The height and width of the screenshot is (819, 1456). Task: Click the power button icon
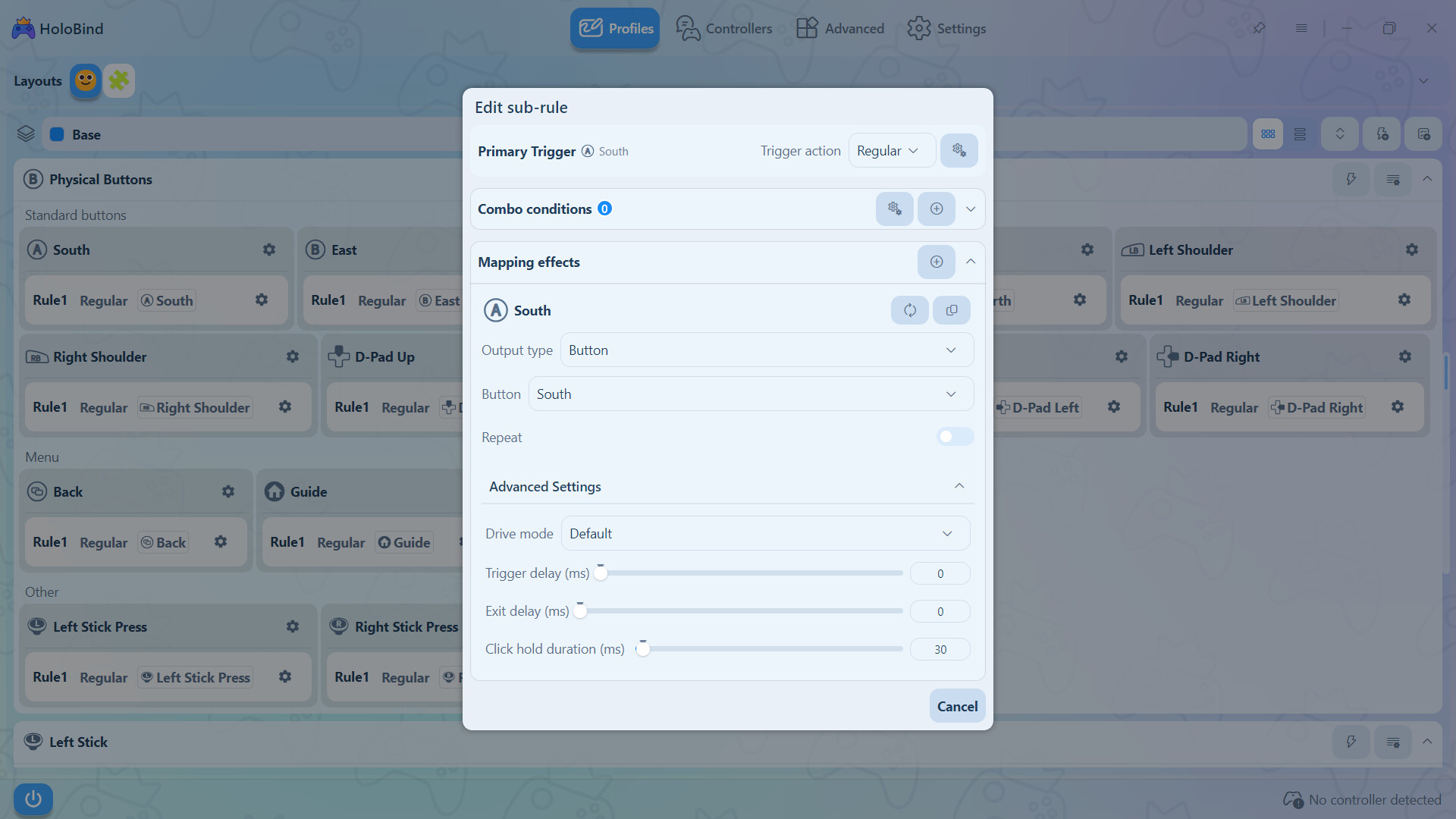[33, 799]
